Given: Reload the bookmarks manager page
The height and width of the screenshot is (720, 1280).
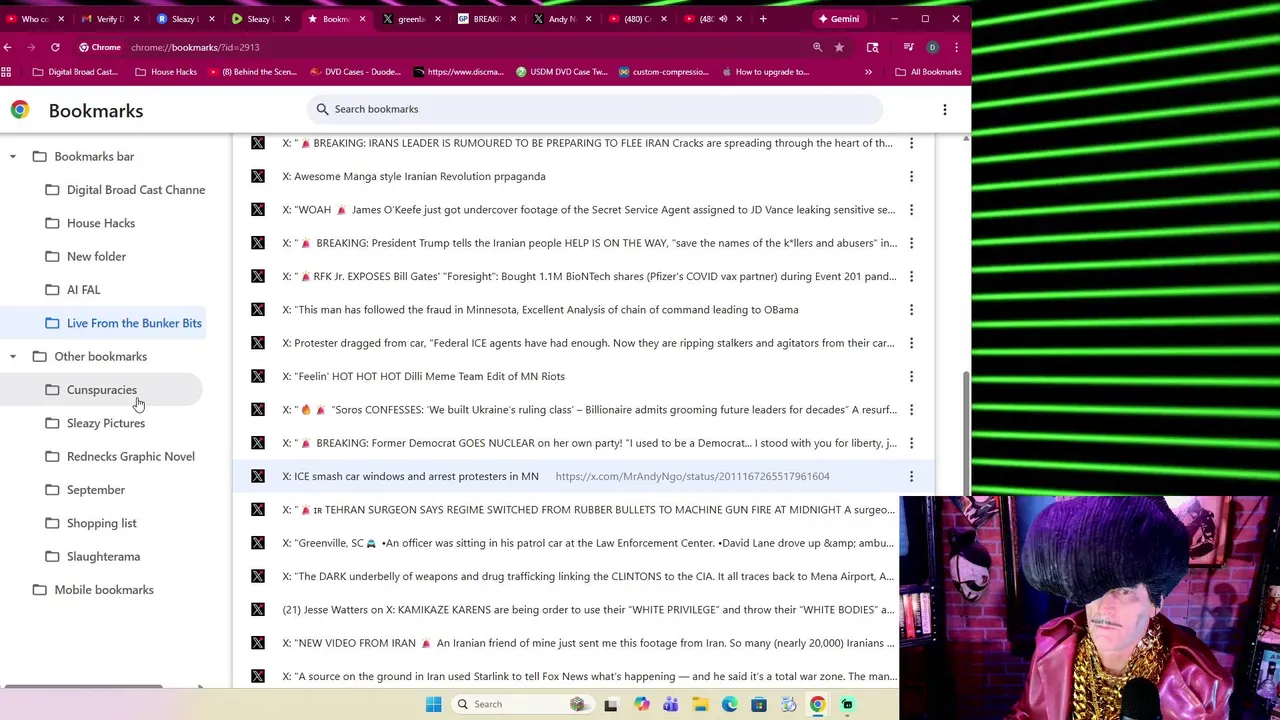Looking at the screenshot, I should coord(55,47).
